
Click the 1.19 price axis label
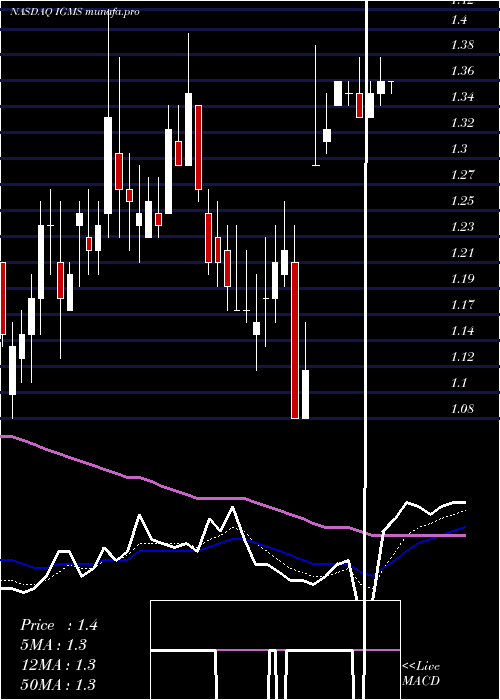pyautogui.click(x=462, y=279)
